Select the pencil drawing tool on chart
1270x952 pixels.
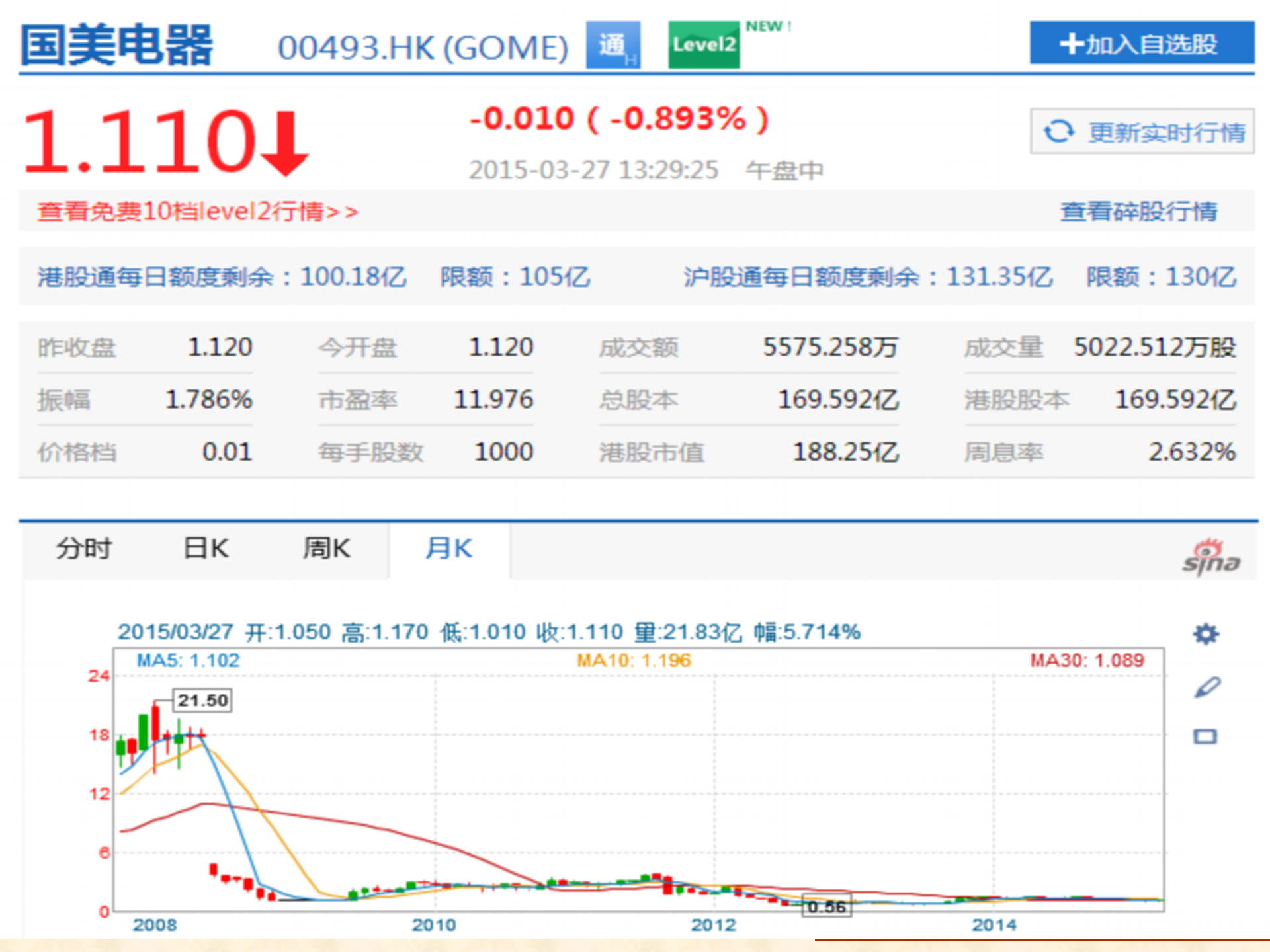[x=1208, y=688]
